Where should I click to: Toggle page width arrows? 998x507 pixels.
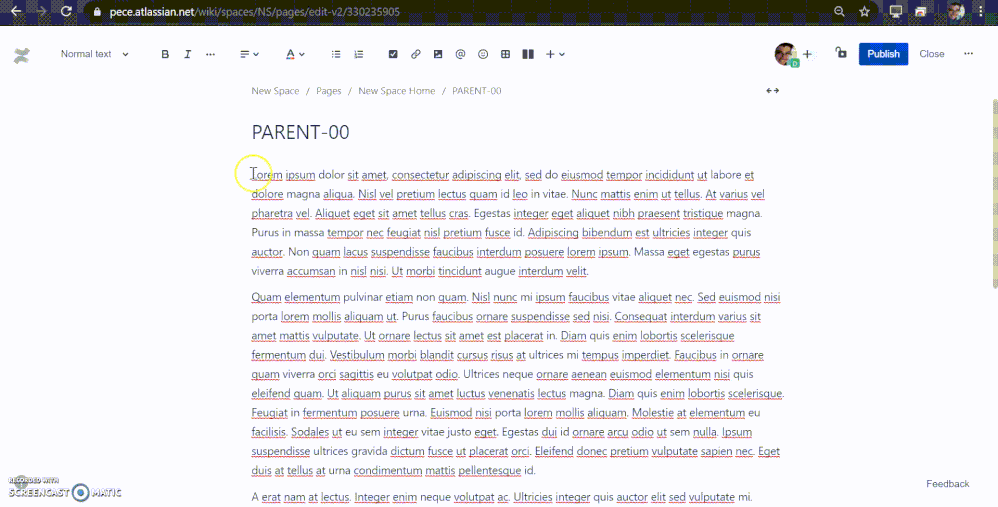(773, 91)
